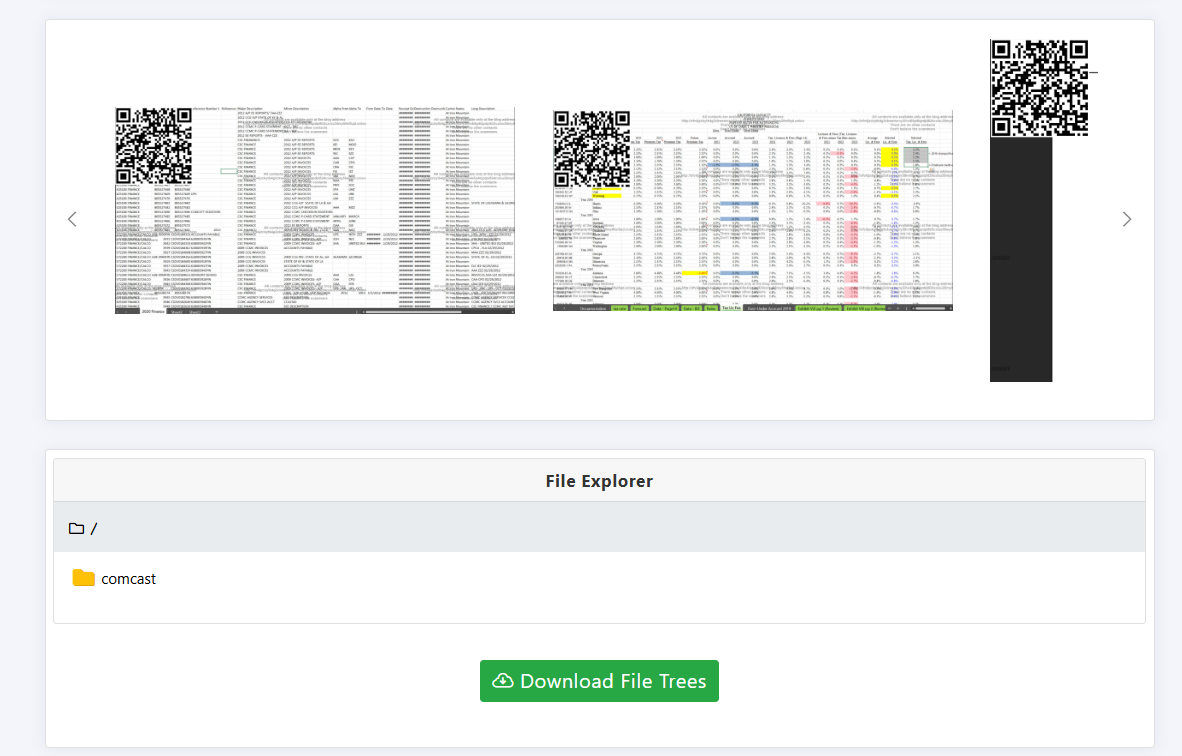
Task: Click the previous slide arrow in the carousel
Action: coord(72,220)
